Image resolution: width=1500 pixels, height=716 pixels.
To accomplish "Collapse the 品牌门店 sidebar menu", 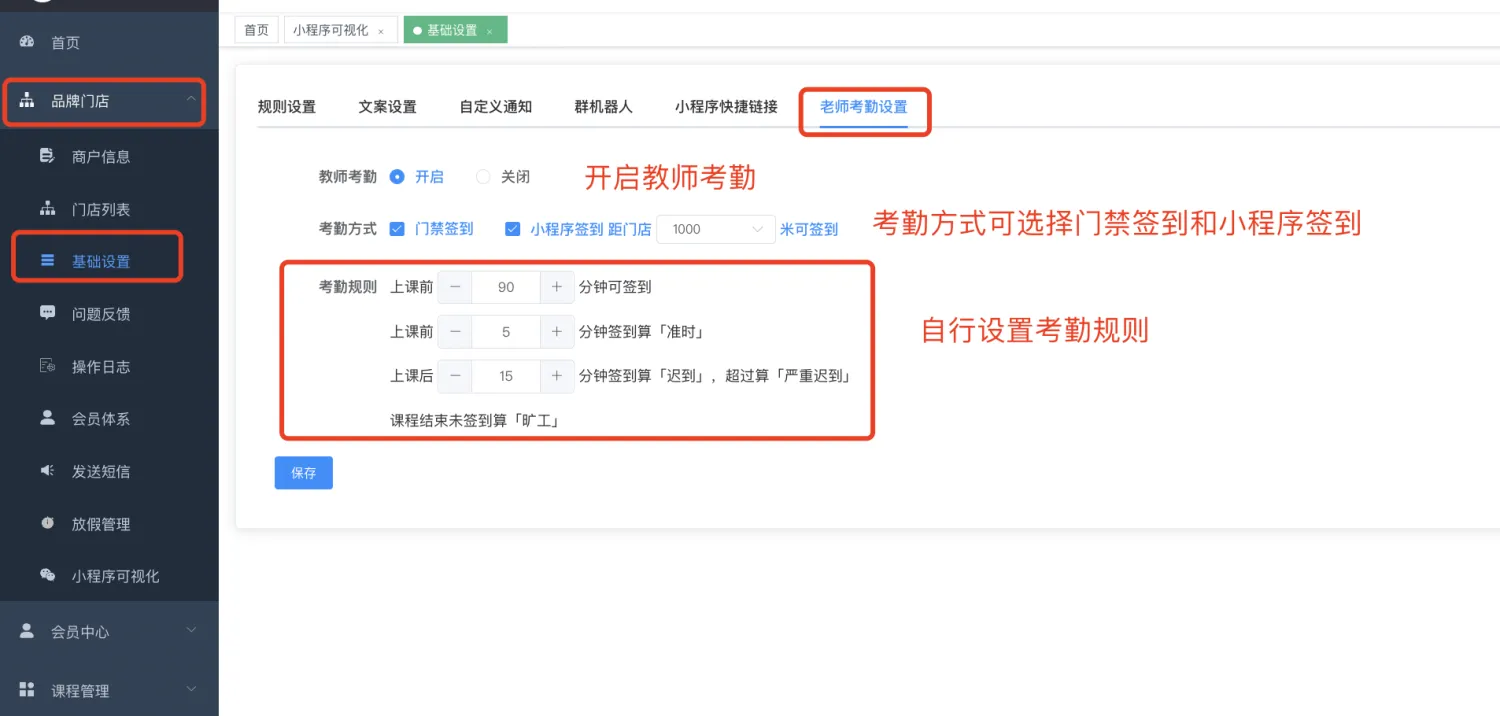I will click(105, 100).
